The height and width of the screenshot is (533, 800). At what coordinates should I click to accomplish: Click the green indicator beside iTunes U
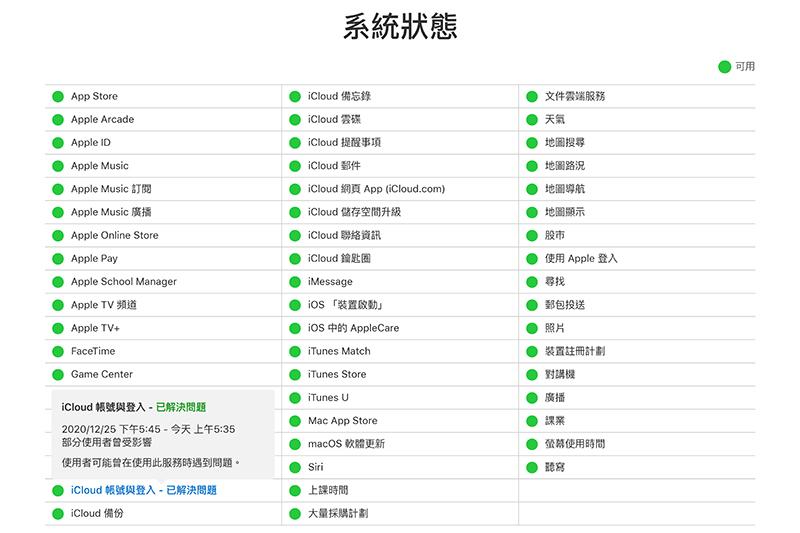pos(295,398)
